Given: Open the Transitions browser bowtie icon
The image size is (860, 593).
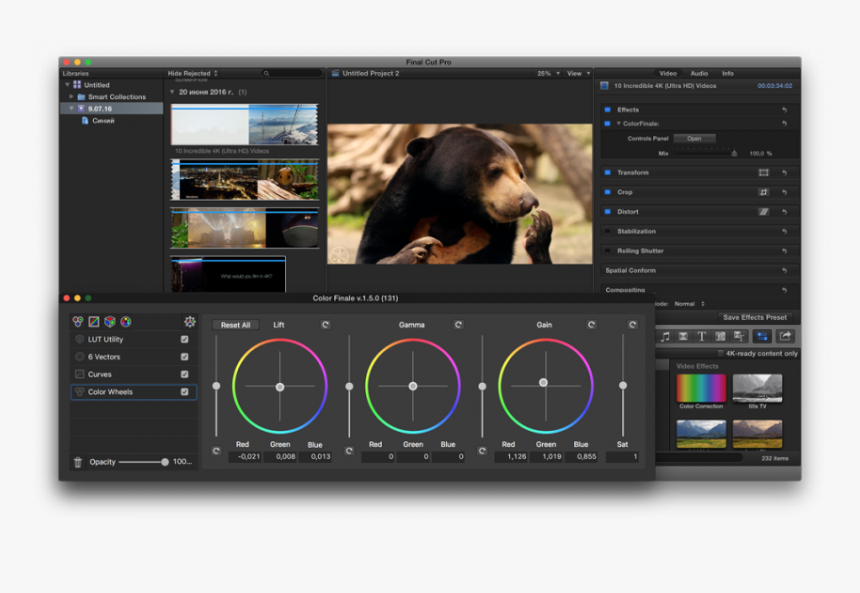Looking at the screenshot, I should pos(683,336).
